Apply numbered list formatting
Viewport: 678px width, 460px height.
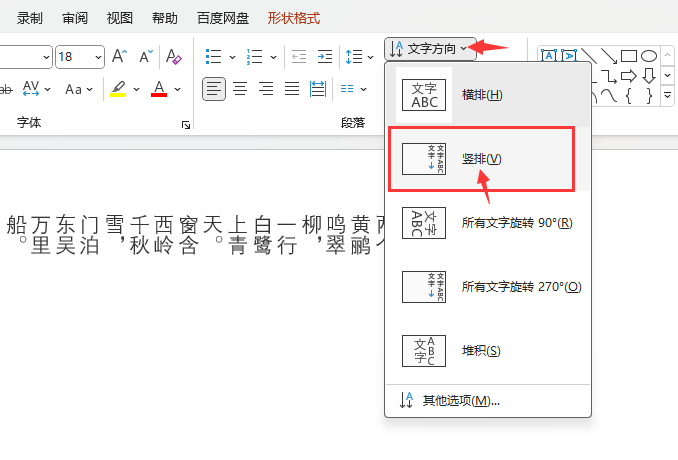(255, 57)
